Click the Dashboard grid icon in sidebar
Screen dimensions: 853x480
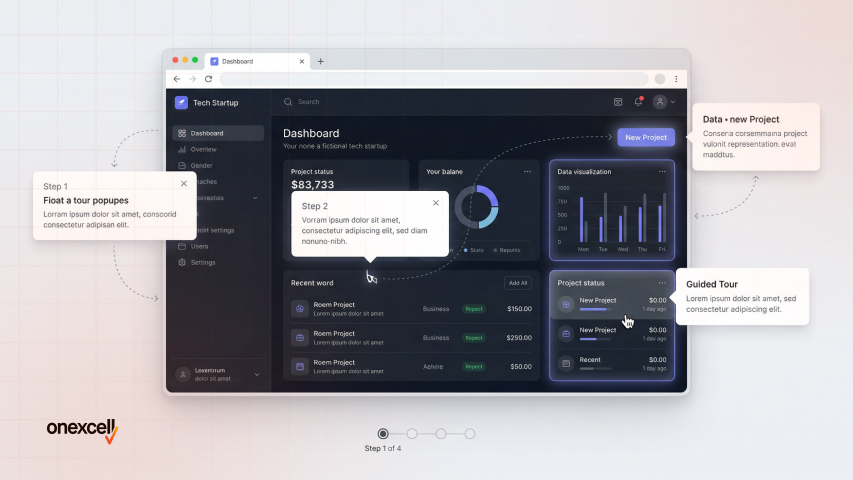182,133
